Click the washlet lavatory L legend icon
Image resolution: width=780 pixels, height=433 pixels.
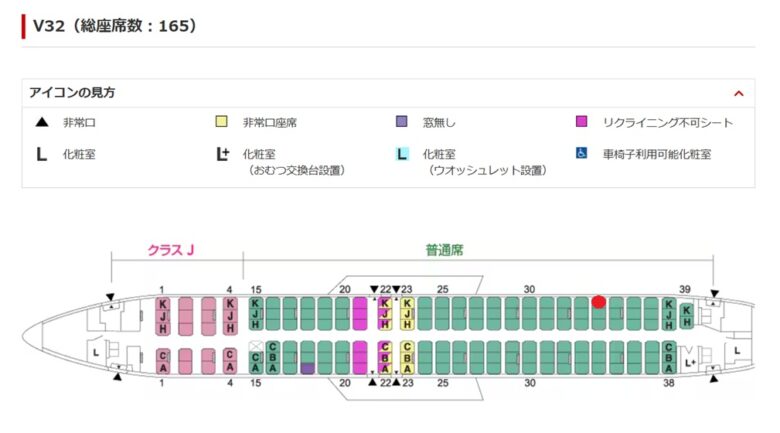pos(401,154)
